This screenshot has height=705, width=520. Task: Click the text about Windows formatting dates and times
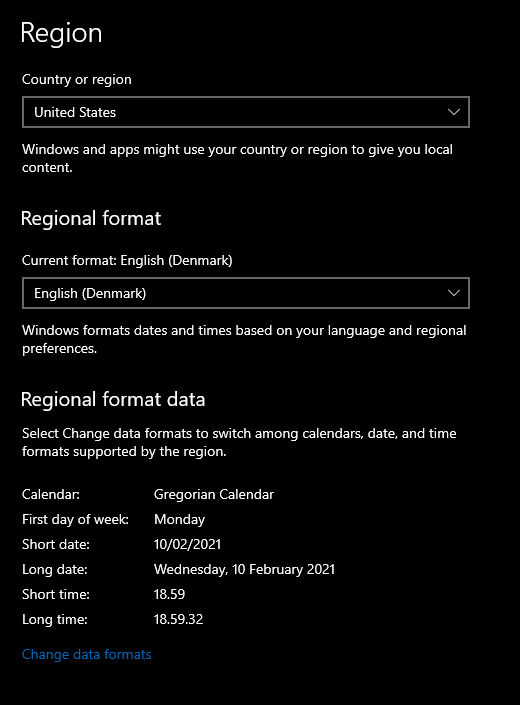tap(244, 339)
